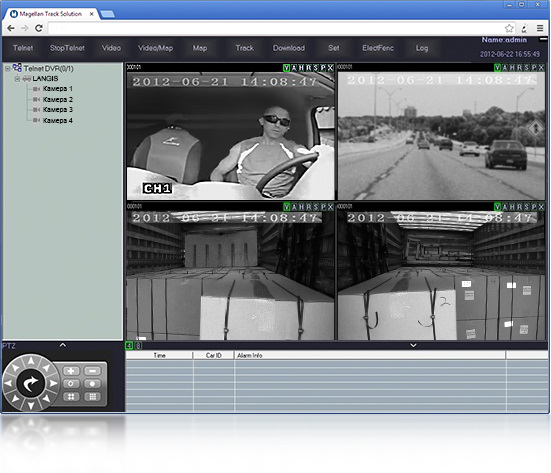Viewport: 551px width, 473px height.
Task: Switch to nine-window grid layout in PTZ panel
Action: (x=92, y=397)
